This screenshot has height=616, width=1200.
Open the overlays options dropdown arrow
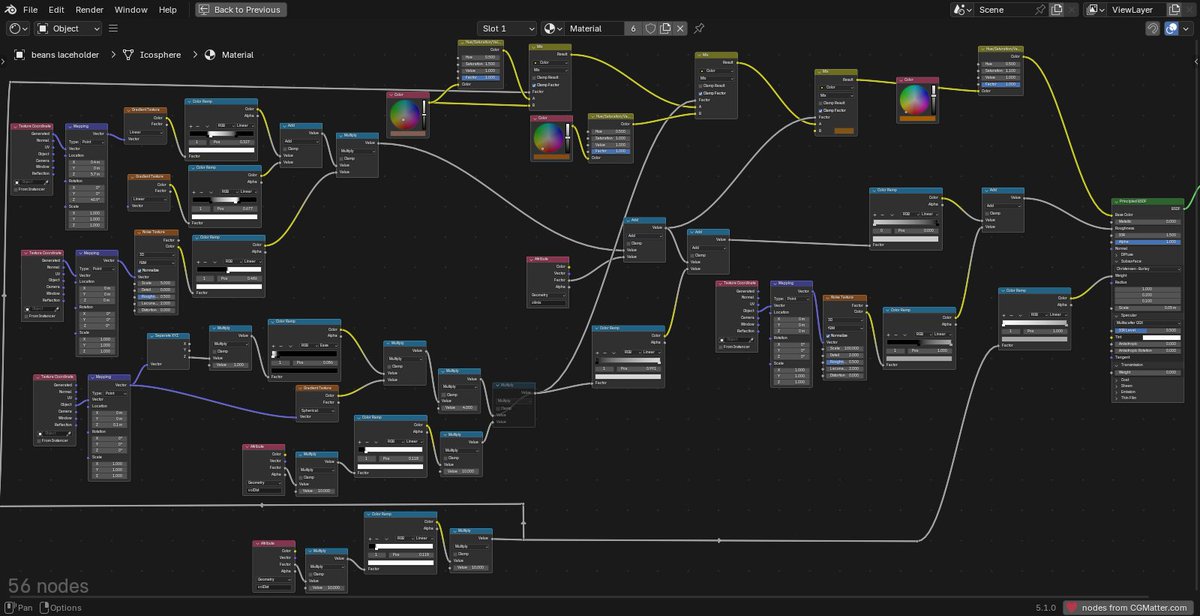(x=1187, y=29)
